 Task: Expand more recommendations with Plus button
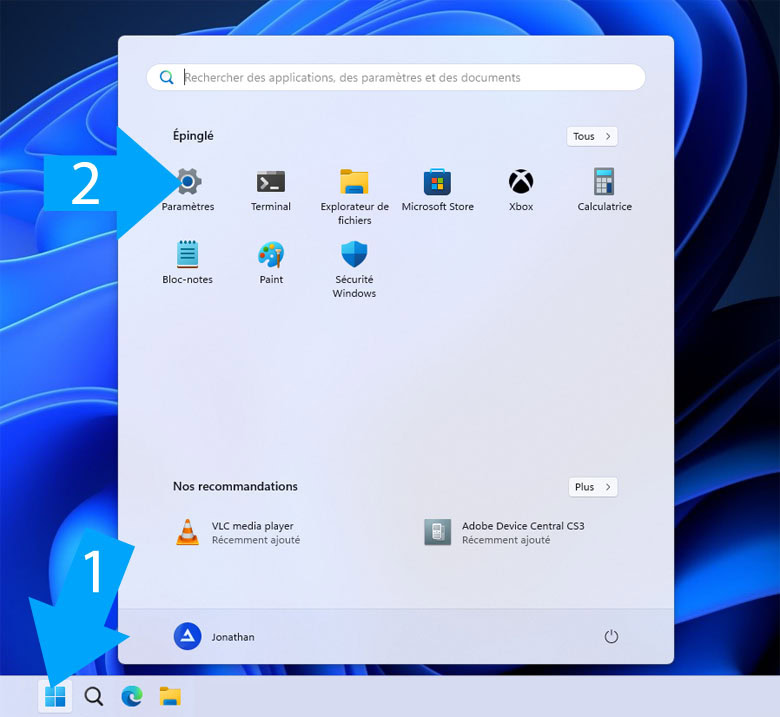pos(593,487)
